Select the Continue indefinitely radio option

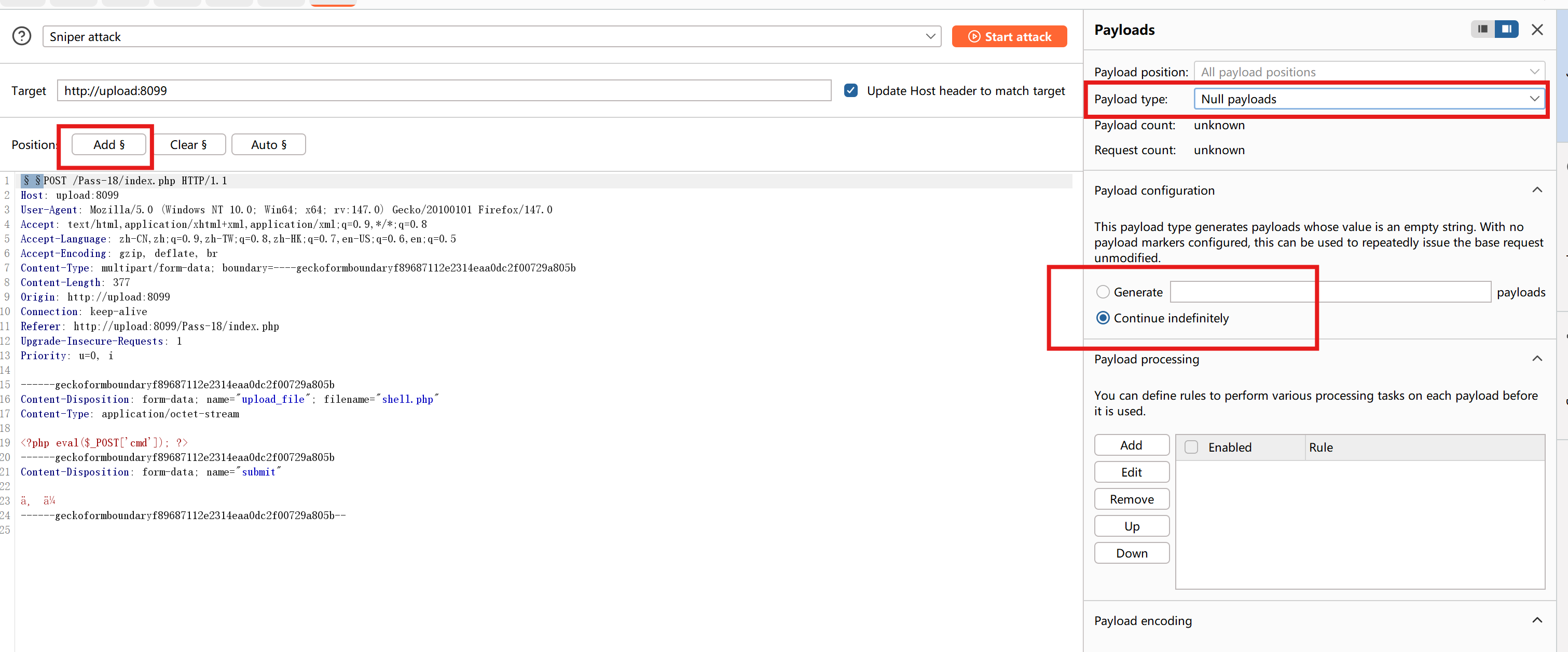1103,318
